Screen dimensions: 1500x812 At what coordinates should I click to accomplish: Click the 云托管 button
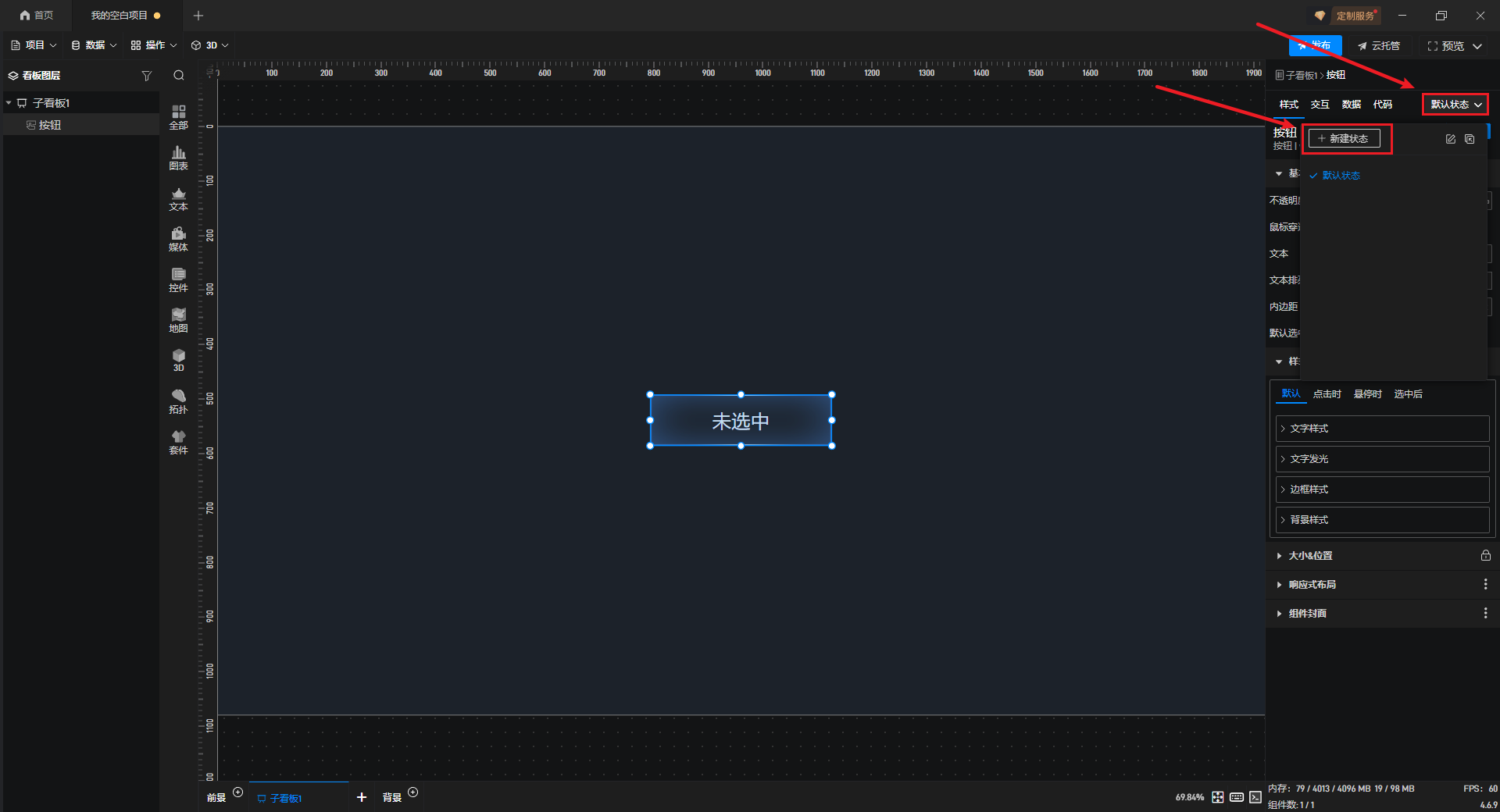(1379, 46)
